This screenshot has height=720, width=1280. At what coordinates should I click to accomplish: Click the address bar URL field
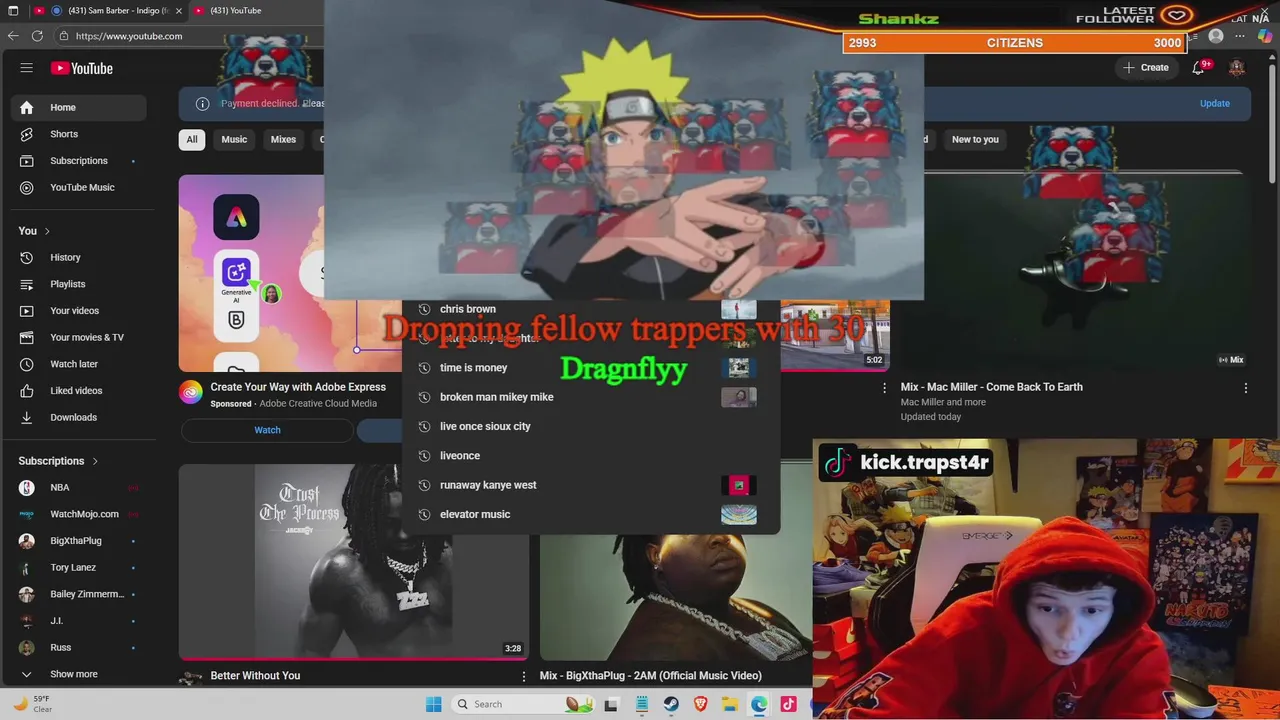(190, 36)
